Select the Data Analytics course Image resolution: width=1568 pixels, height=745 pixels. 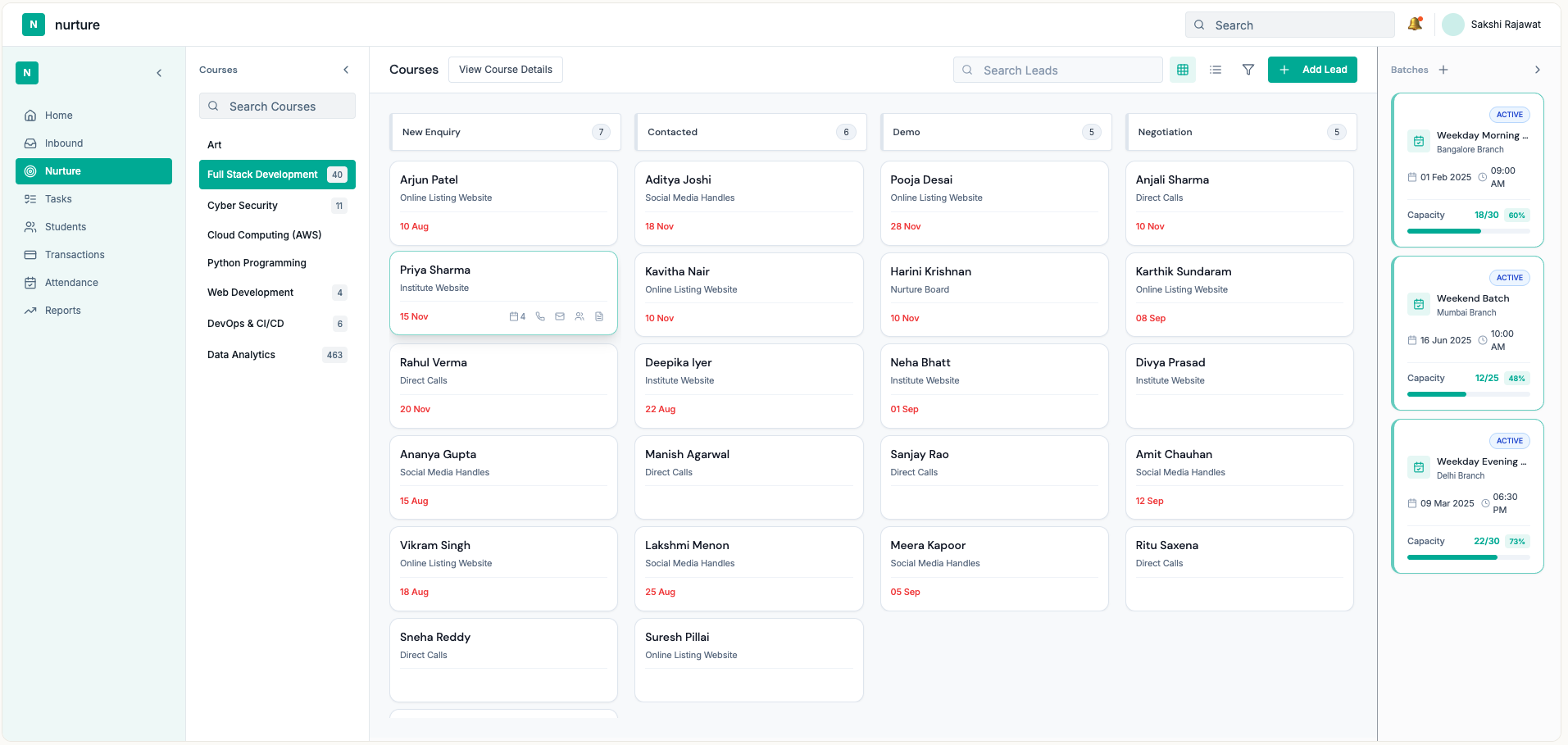(277, 355)
